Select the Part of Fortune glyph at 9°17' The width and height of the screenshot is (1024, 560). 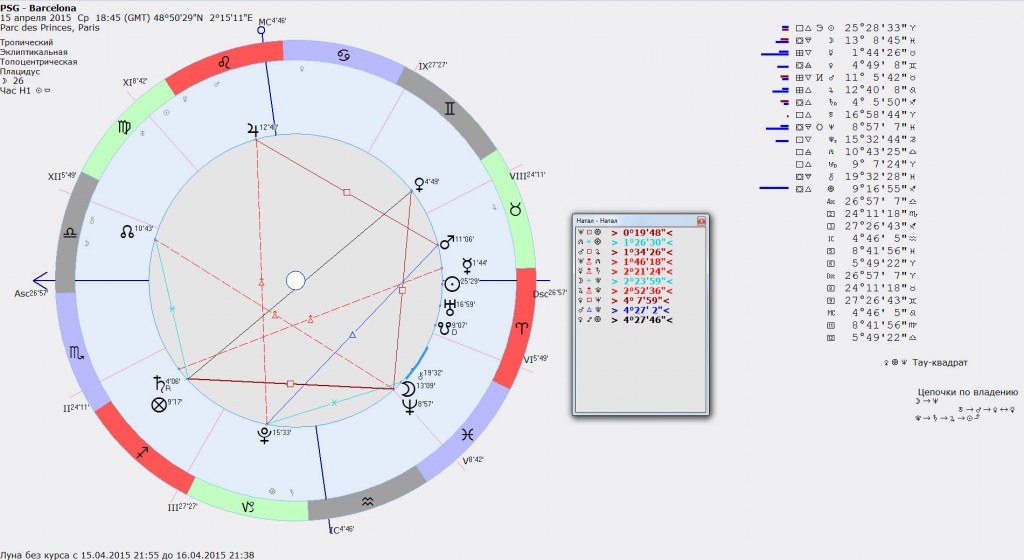pyautogui.click(x=159, y=405)
